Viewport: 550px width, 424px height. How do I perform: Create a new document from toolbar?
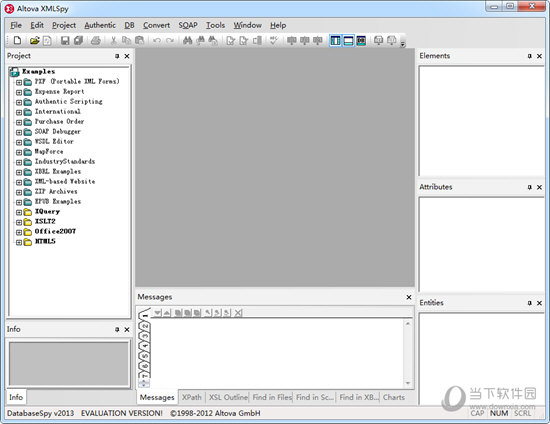17,41
